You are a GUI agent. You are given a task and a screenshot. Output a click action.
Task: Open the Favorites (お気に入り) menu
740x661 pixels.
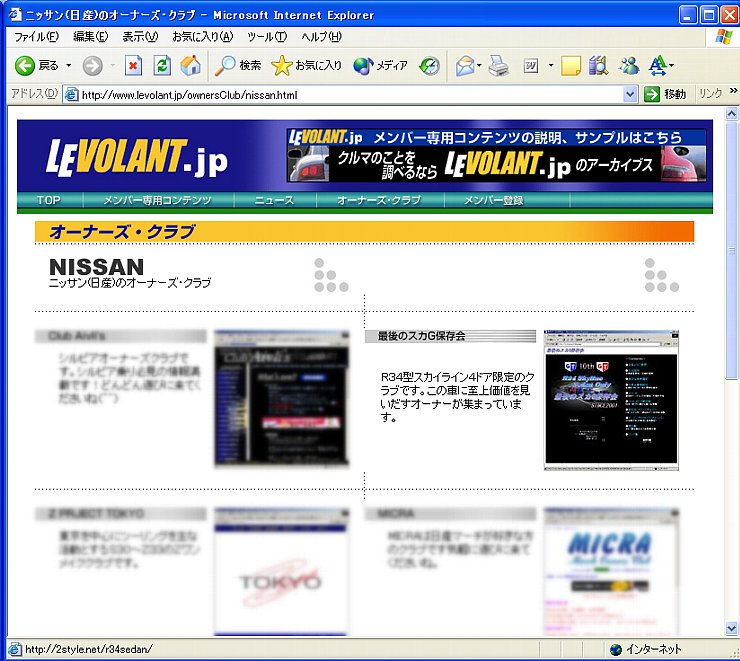click(x=202, y=37)
